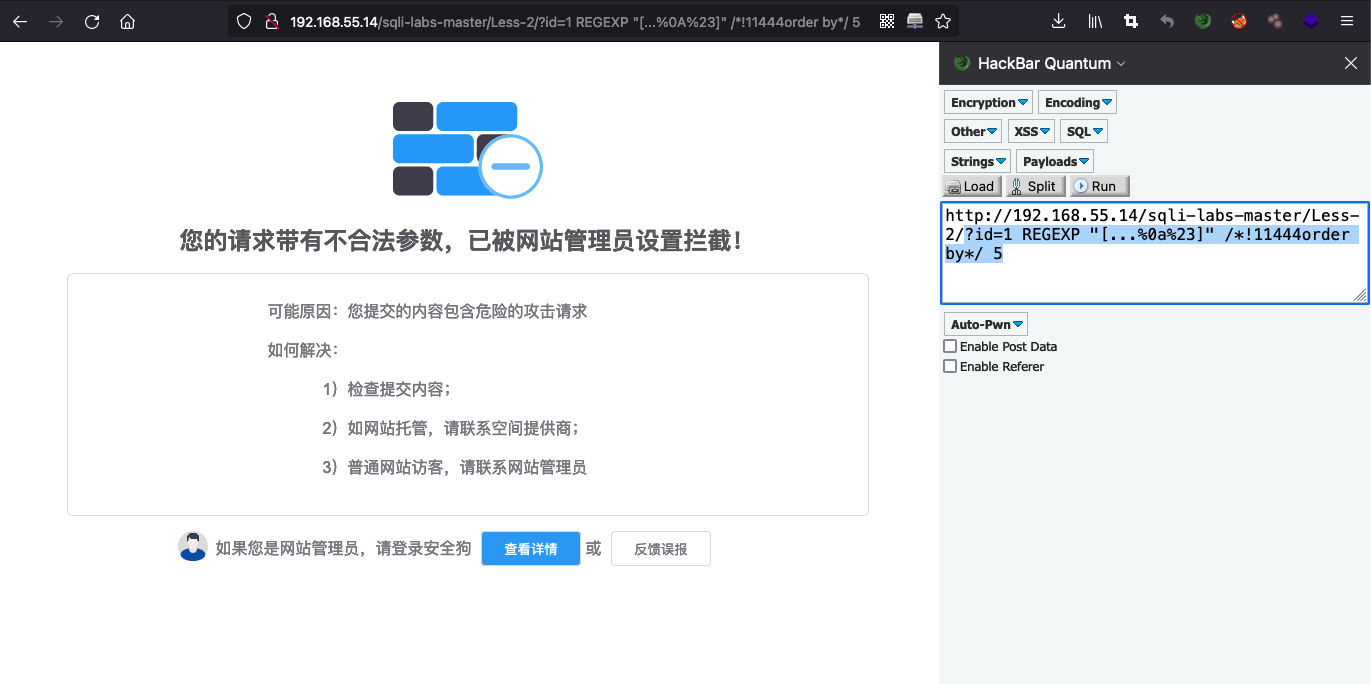Viewport: 1371px width, 684px height.
Task: Expand the Encryption dropdown
Action: tap(989, 102)
